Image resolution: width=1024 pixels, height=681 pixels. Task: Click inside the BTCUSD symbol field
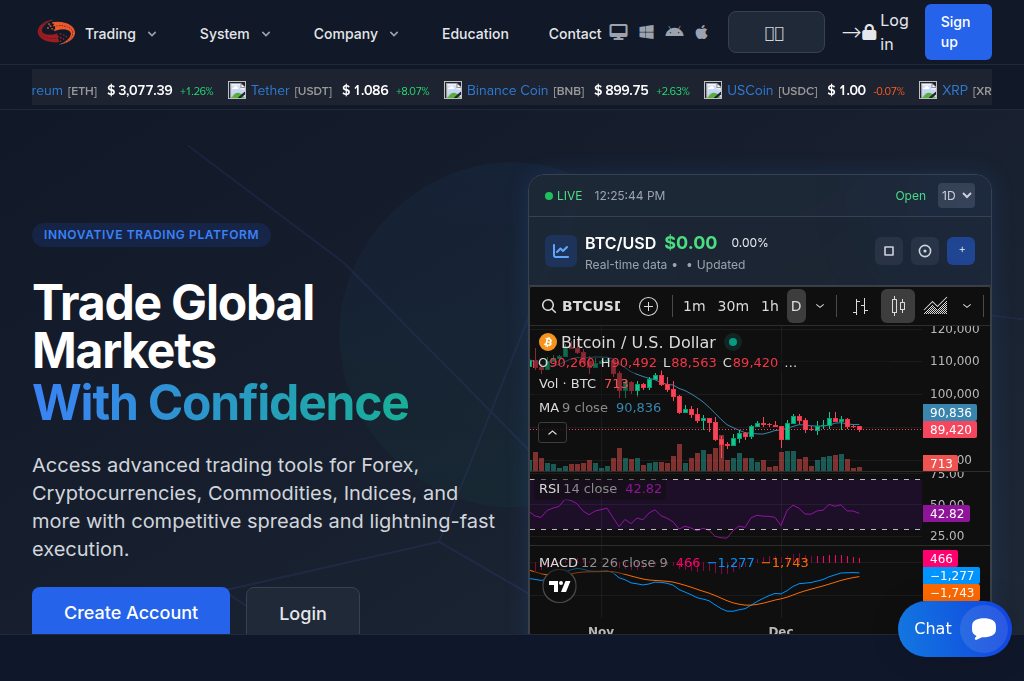(590, 306)
